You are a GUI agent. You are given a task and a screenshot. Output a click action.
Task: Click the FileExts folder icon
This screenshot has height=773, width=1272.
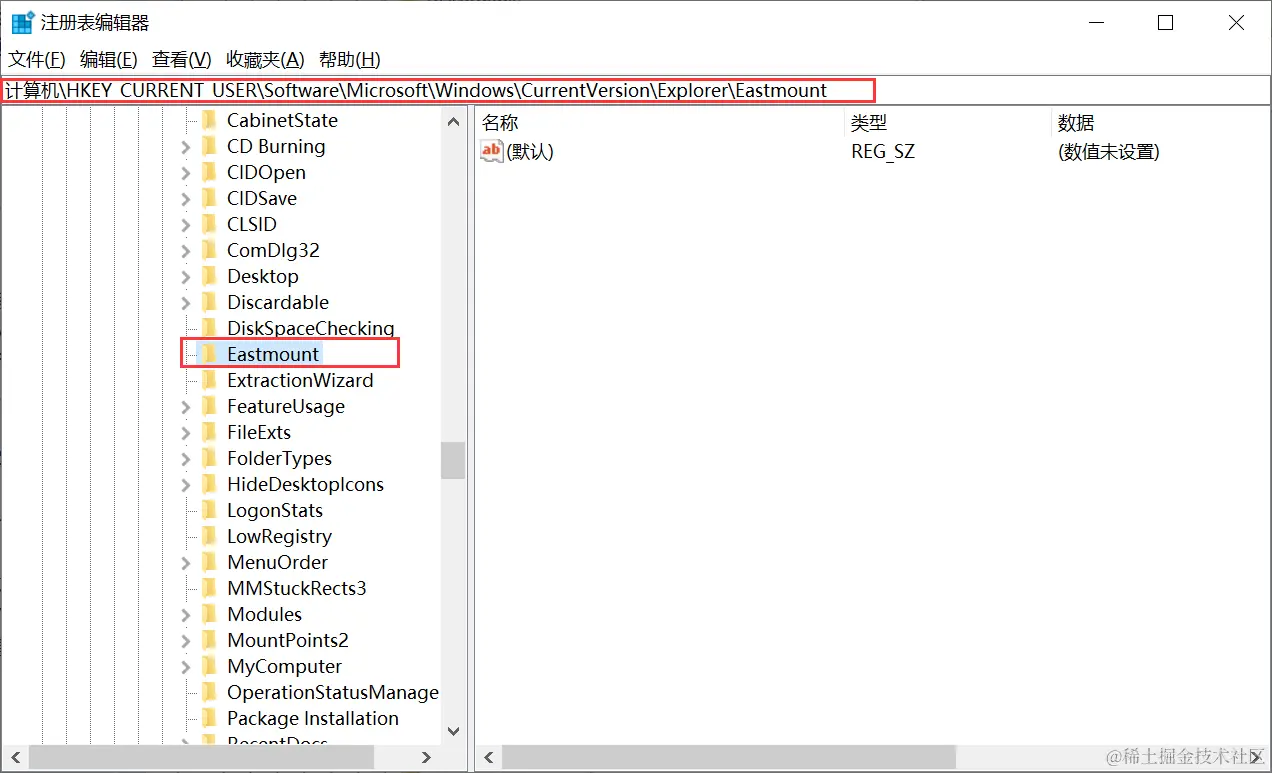209,432
